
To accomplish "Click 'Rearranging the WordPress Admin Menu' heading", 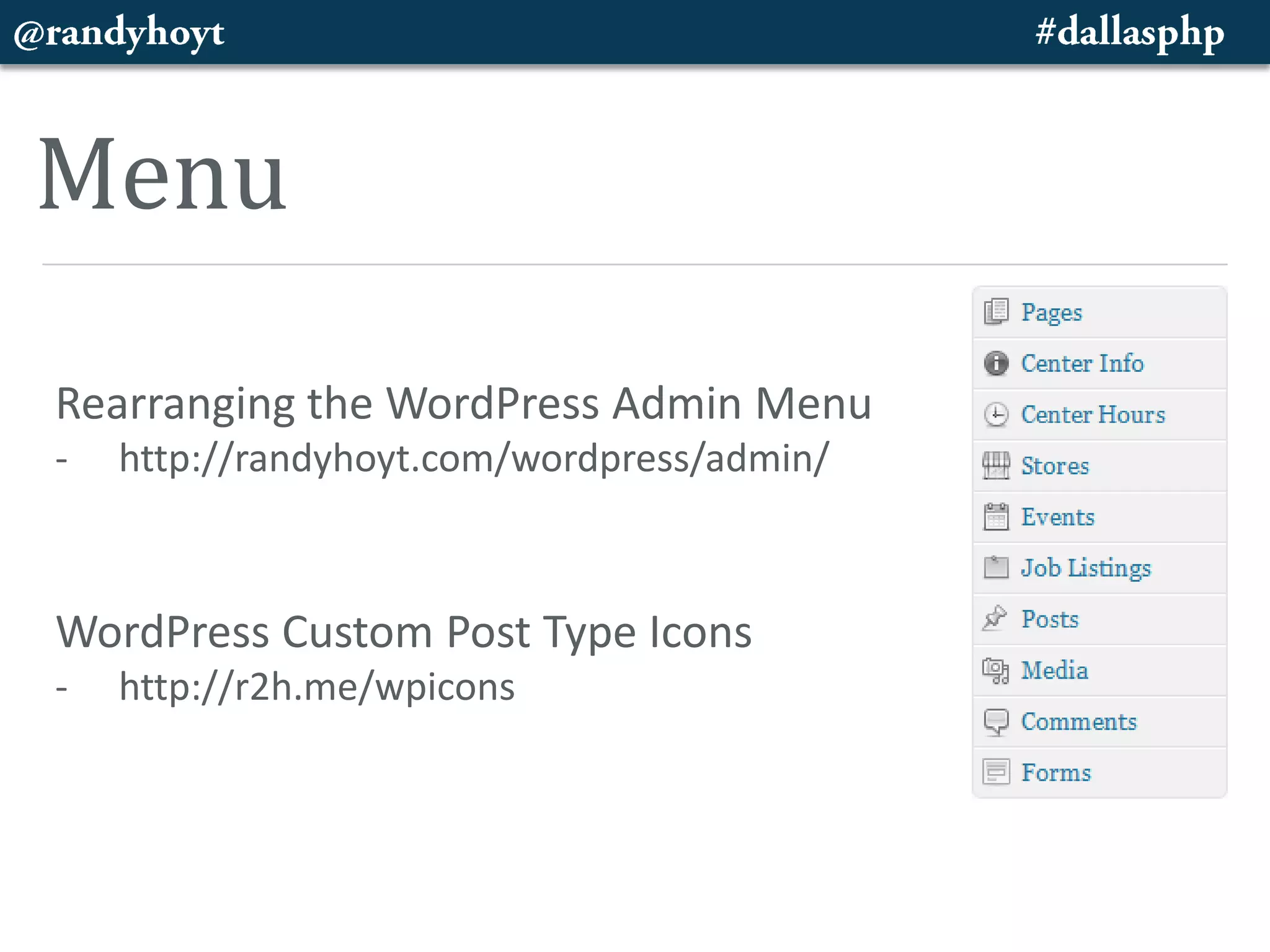I will [464, 405].
